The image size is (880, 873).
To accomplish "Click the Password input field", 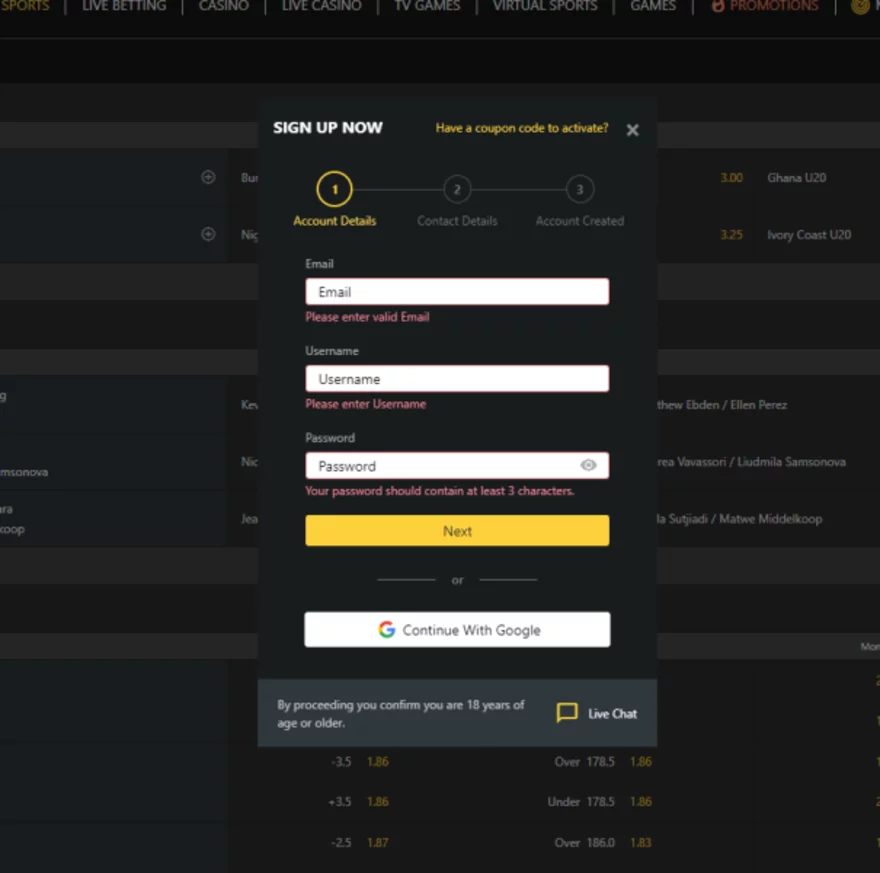I will pyautogui.click(x=440, y=466).
